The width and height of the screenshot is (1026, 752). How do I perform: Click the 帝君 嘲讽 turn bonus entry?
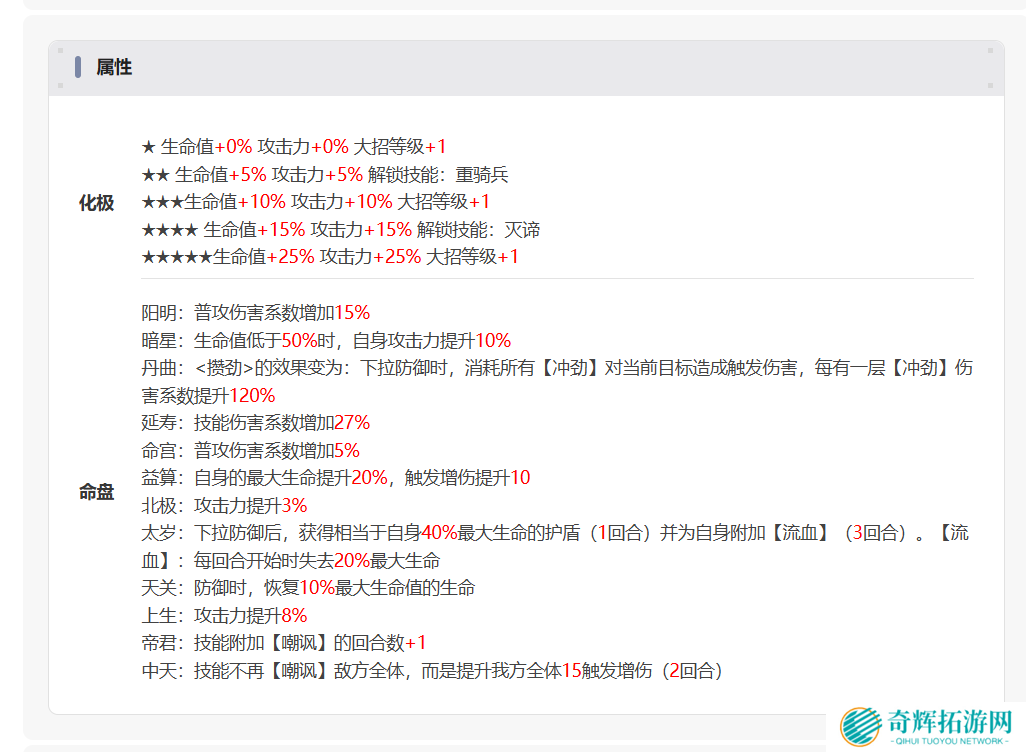(x=284, y=643)
